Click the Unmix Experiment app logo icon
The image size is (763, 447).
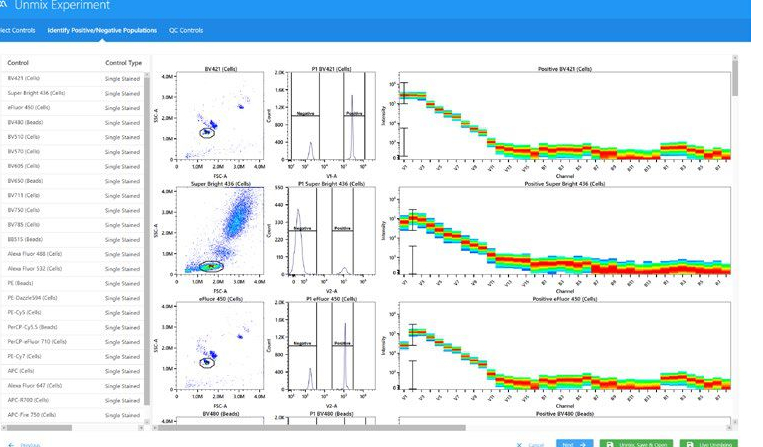pyautogui.click(x=5, y=6)
